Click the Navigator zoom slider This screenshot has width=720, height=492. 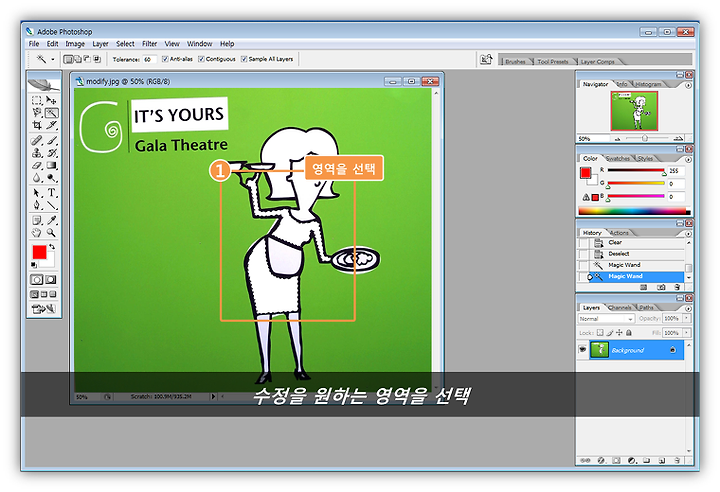645,138
